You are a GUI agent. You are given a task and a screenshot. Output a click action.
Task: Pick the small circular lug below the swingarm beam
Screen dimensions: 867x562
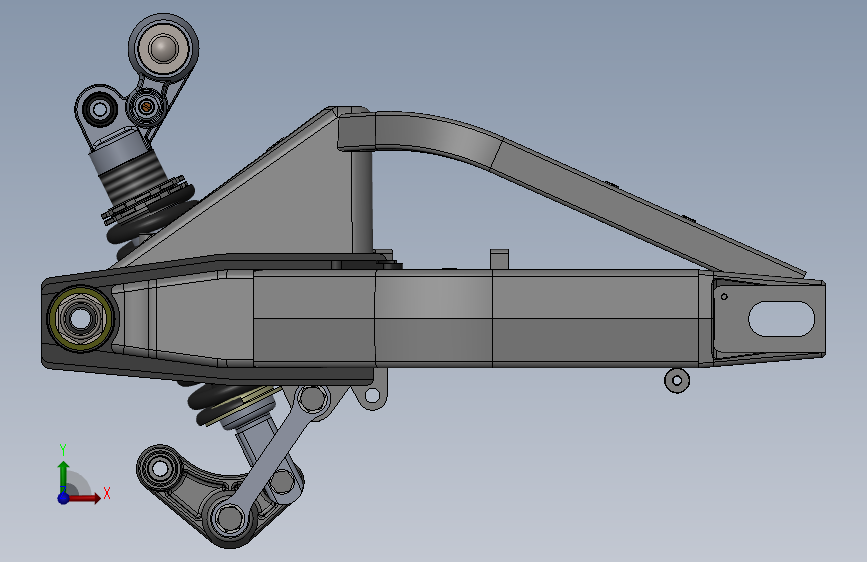(677, 380)
